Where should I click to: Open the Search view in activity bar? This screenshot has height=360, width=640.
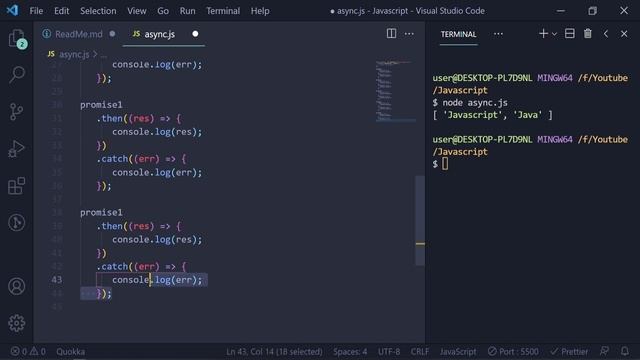pos(17,75)
